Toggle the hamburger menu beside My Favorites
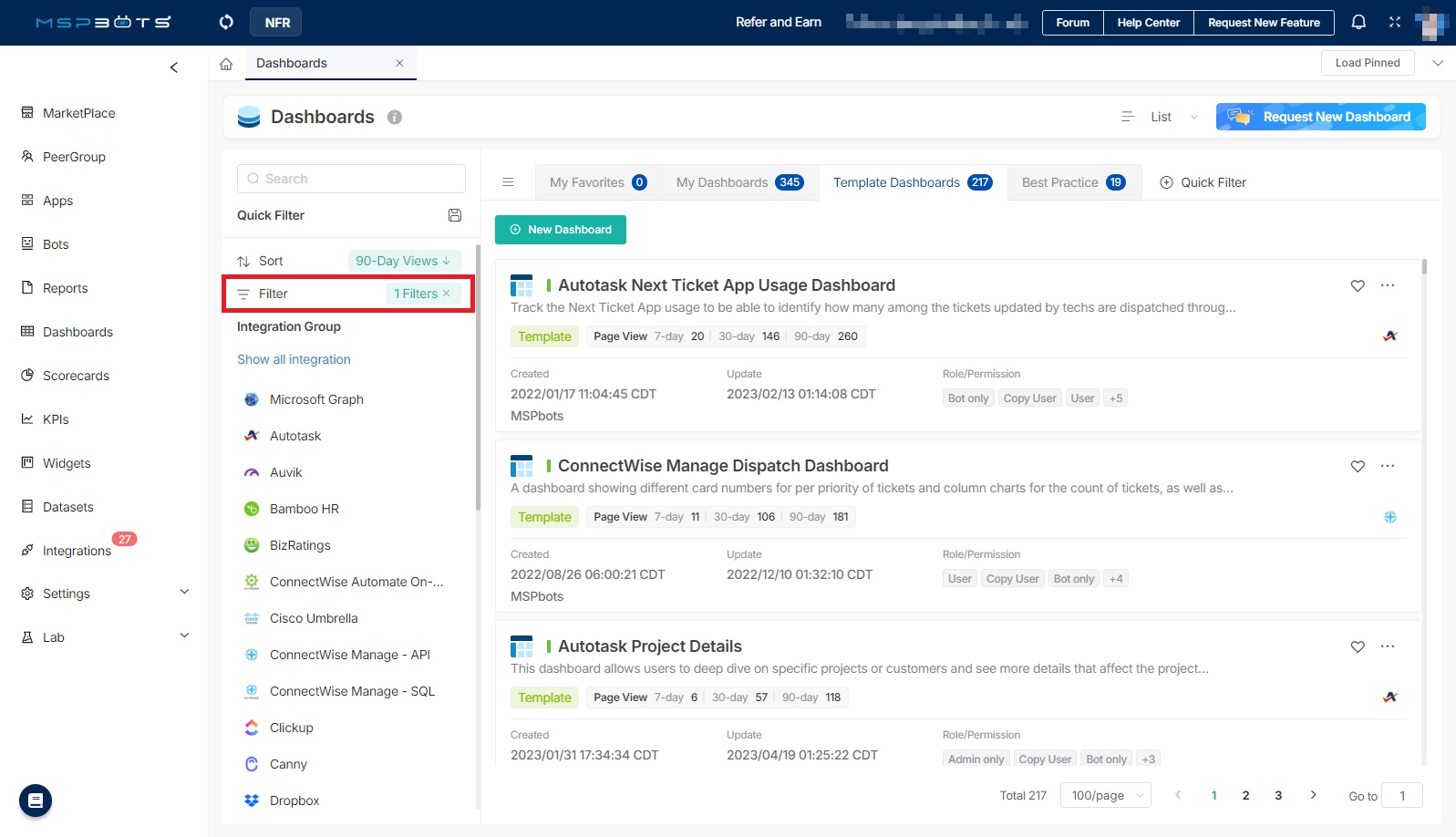 coord(509,182)
